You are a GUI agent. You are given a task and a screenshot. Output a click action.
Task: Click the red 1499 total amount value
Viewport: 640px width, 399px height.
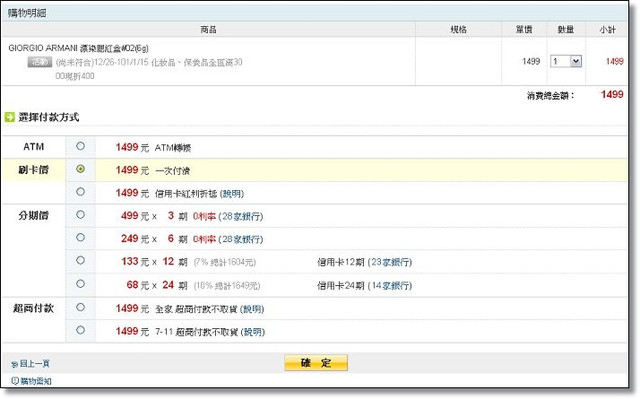tap(612, 95)
